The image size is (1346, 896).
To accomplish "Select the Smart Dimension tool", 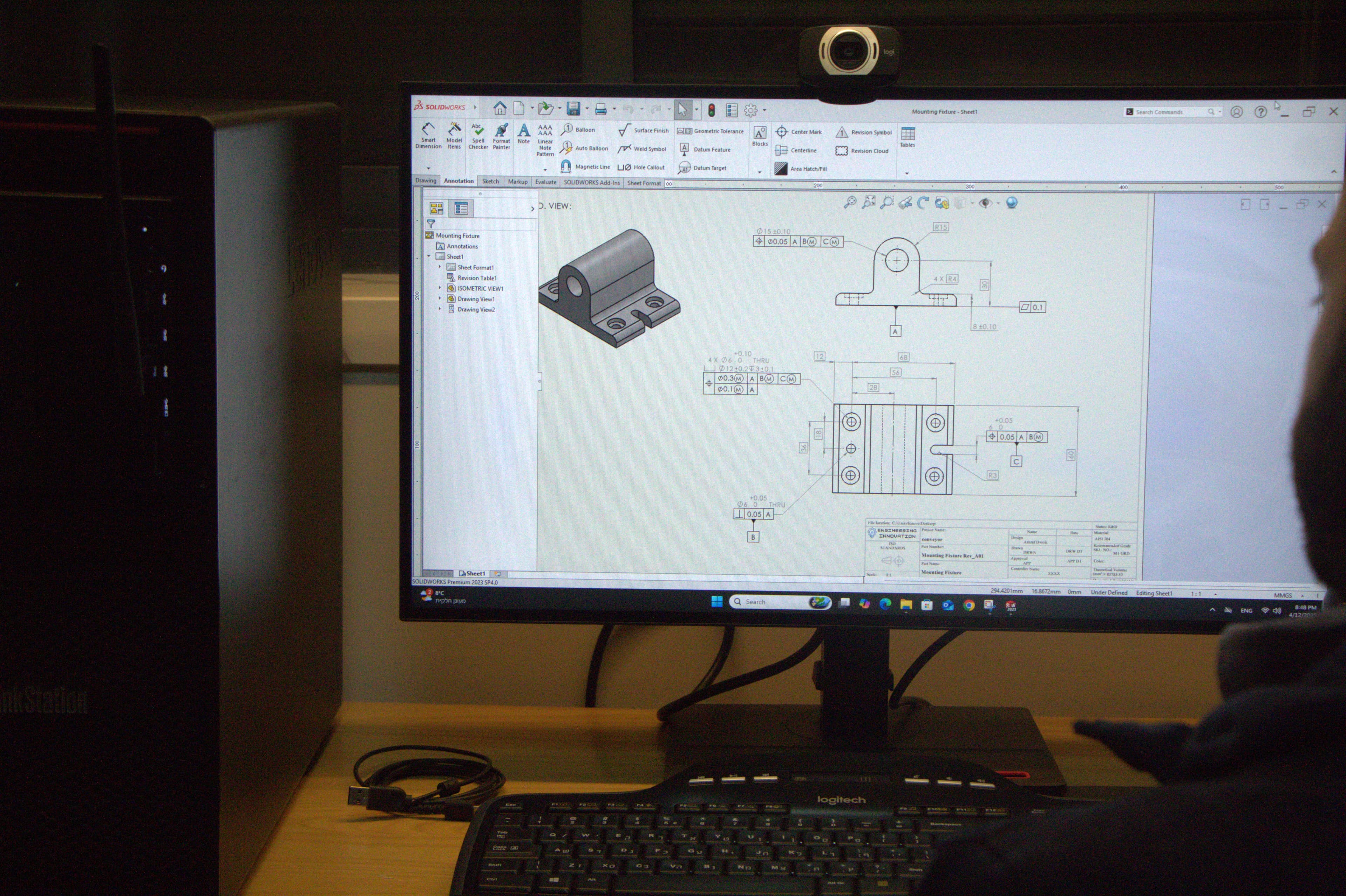I will click(428, 136).
